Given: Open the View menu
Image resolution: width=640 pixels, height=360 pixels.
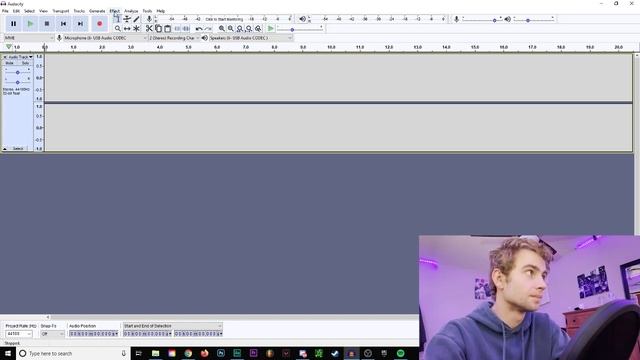Looking at the screenshot, I should [x=43, y=11].
